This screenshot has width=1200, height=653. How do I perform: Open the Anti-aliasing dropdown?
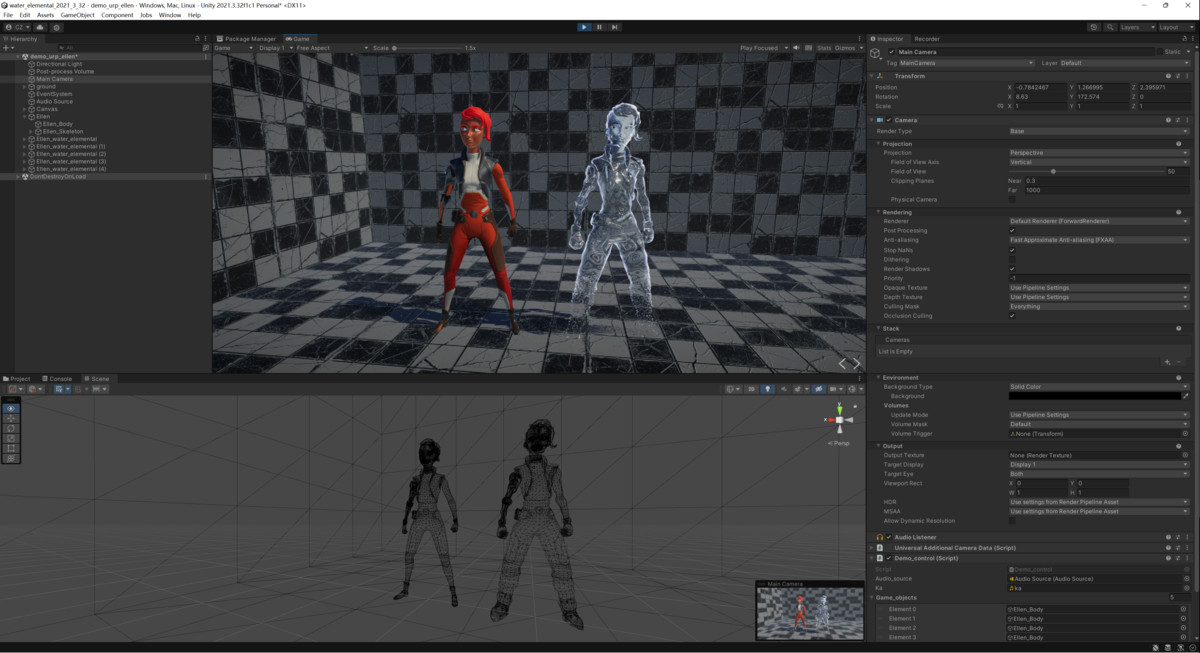pyautogui.click(x=1098, y=240)
